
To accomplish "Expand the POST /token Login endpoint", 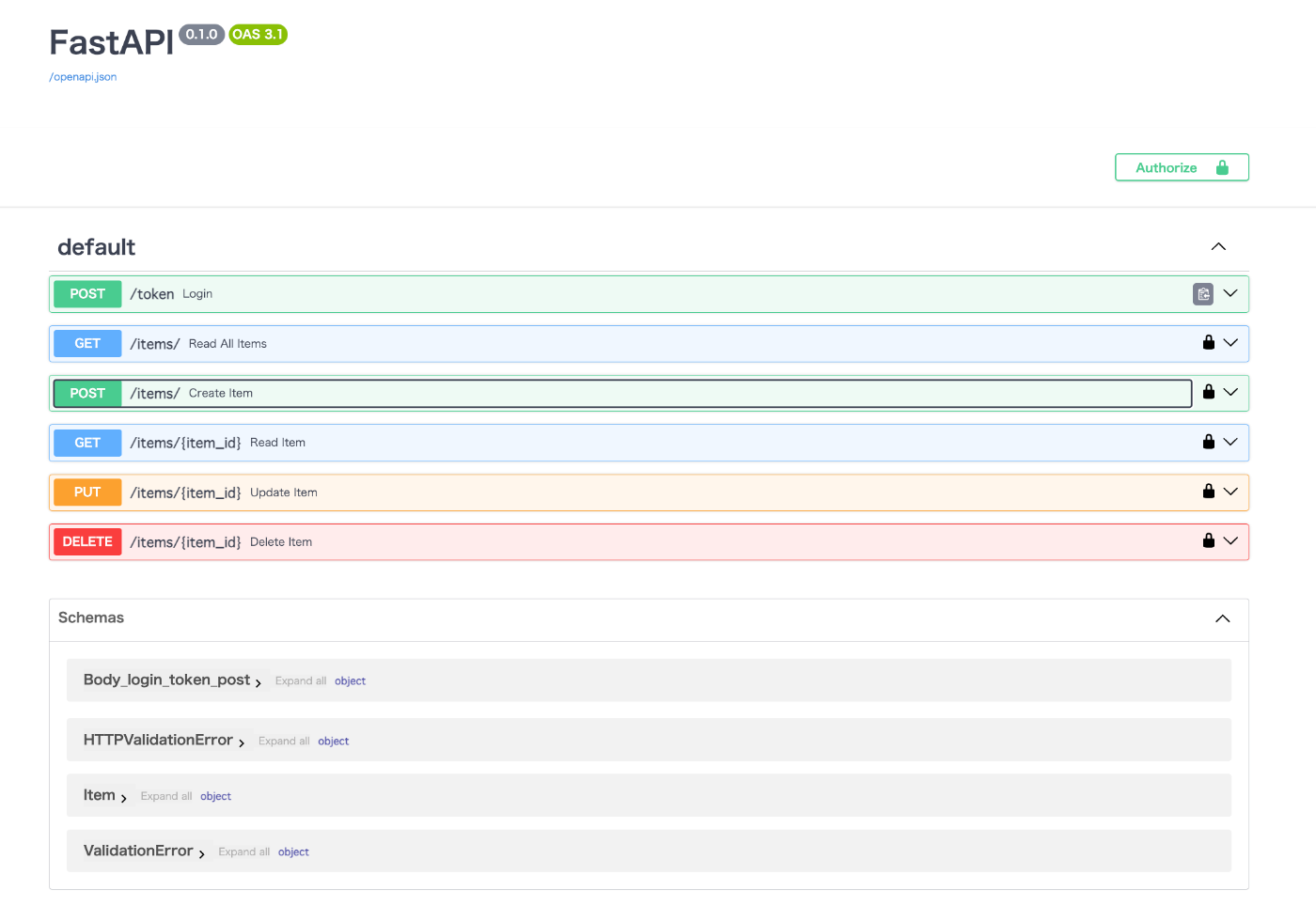I will pos(1231,293).
